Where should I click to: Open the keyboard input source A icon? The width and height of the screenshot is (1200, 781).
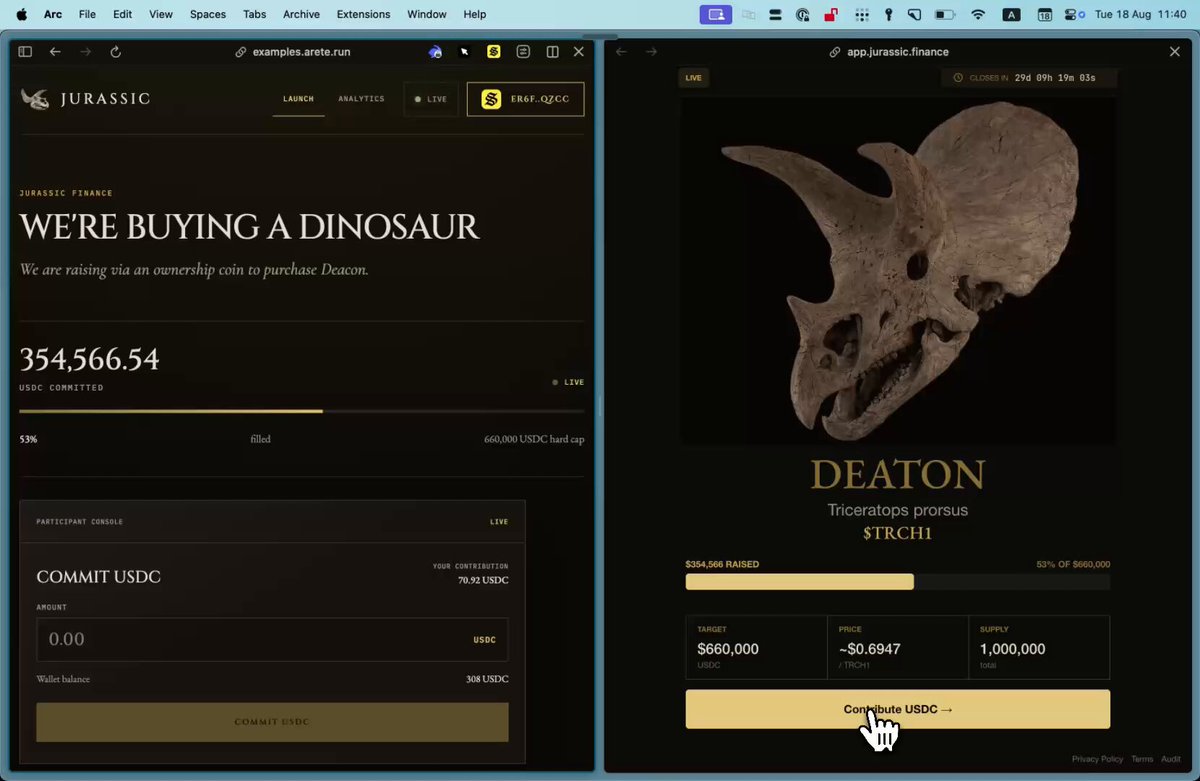(1011, 14)
